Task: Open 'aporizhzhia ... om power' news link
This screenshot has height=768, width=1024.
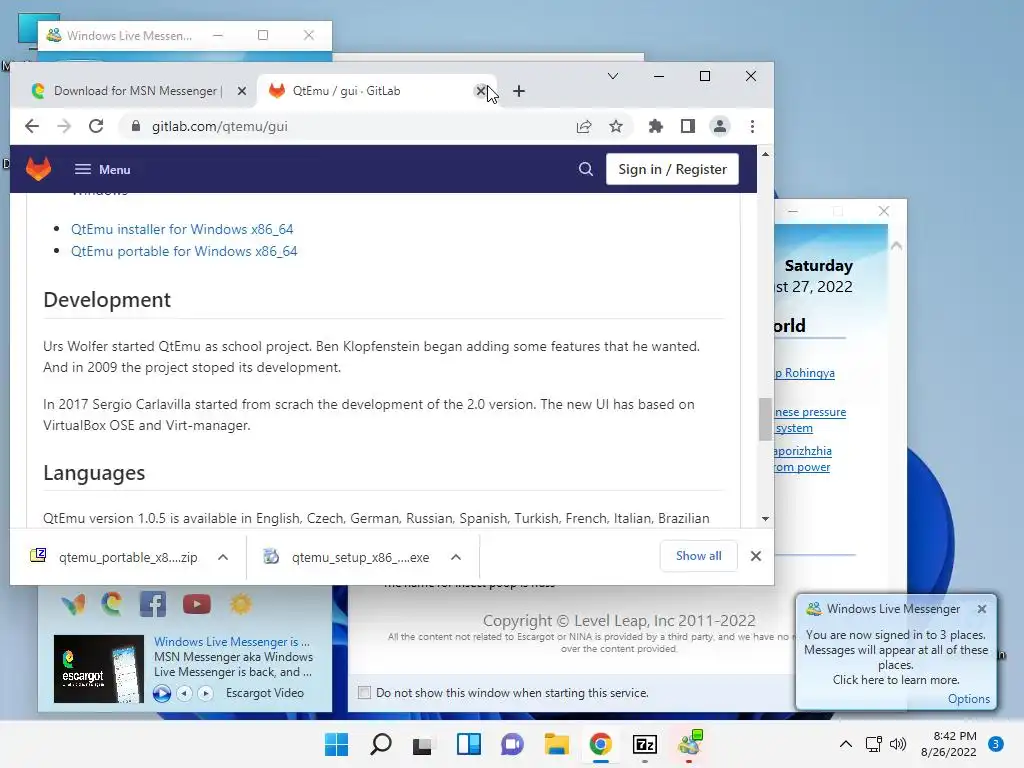Action: (803, 458)
